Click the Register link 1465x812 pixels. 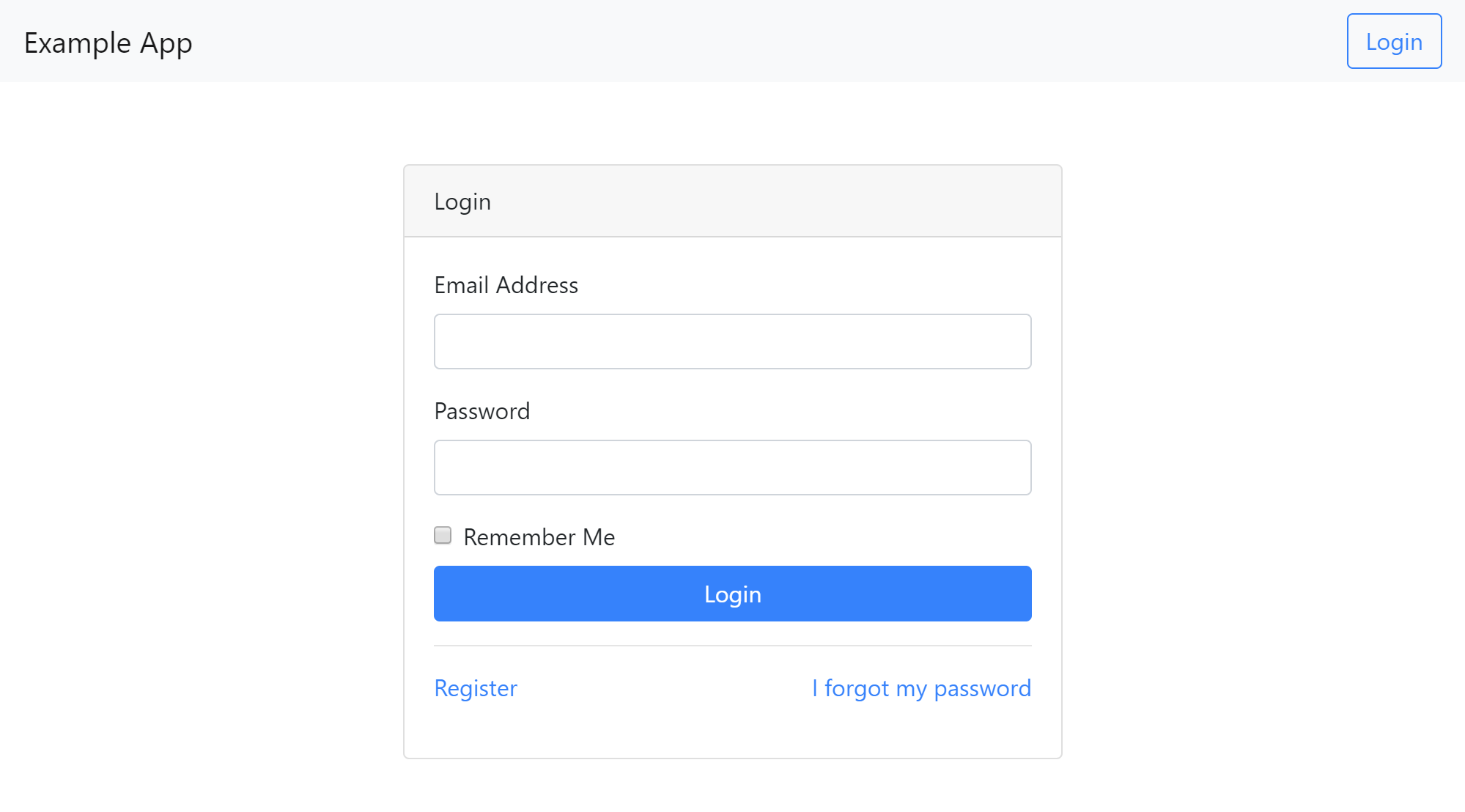475,687
